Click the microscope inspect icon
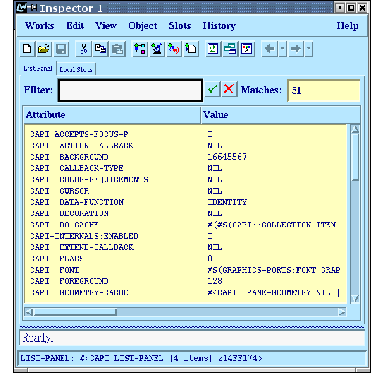 (157, 49)
